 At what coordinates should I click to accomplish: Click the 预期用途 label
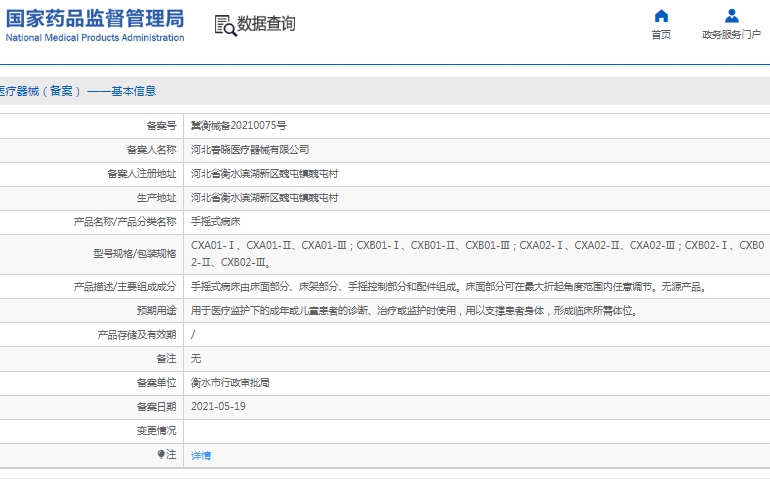(x=156, y=311)
